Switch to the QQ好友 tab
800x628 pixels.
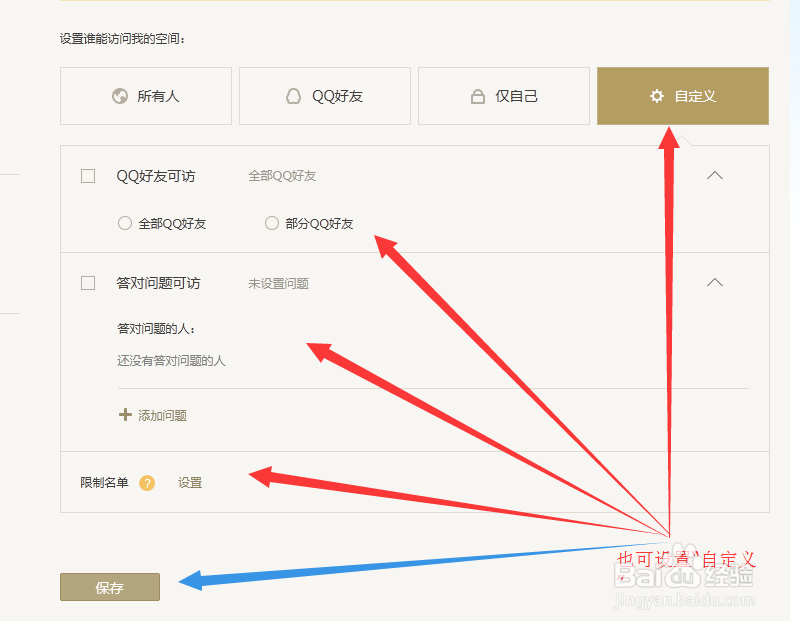(x=324, y=96)
